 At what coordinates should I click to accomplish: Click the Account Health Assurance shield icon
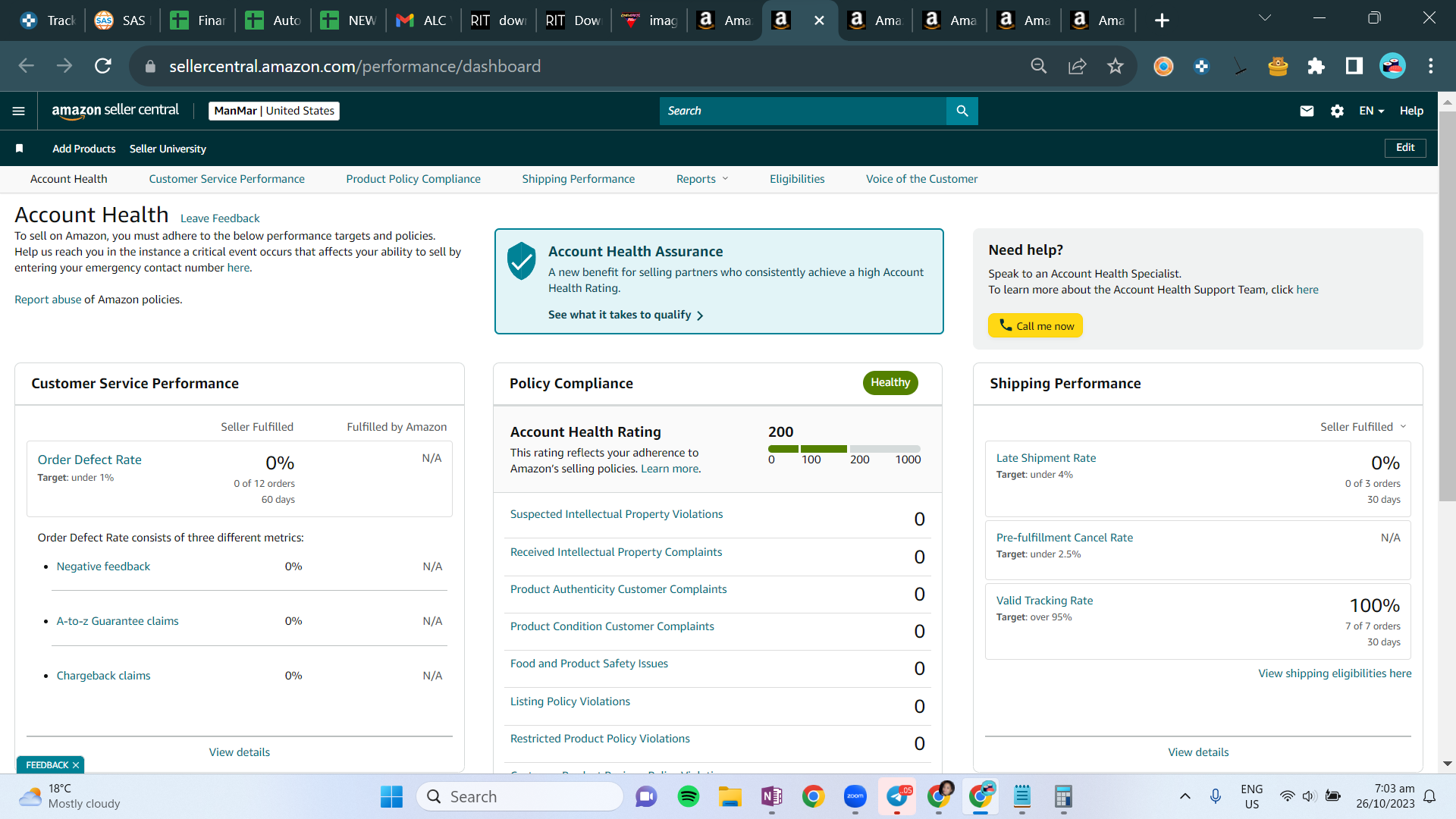522,261
